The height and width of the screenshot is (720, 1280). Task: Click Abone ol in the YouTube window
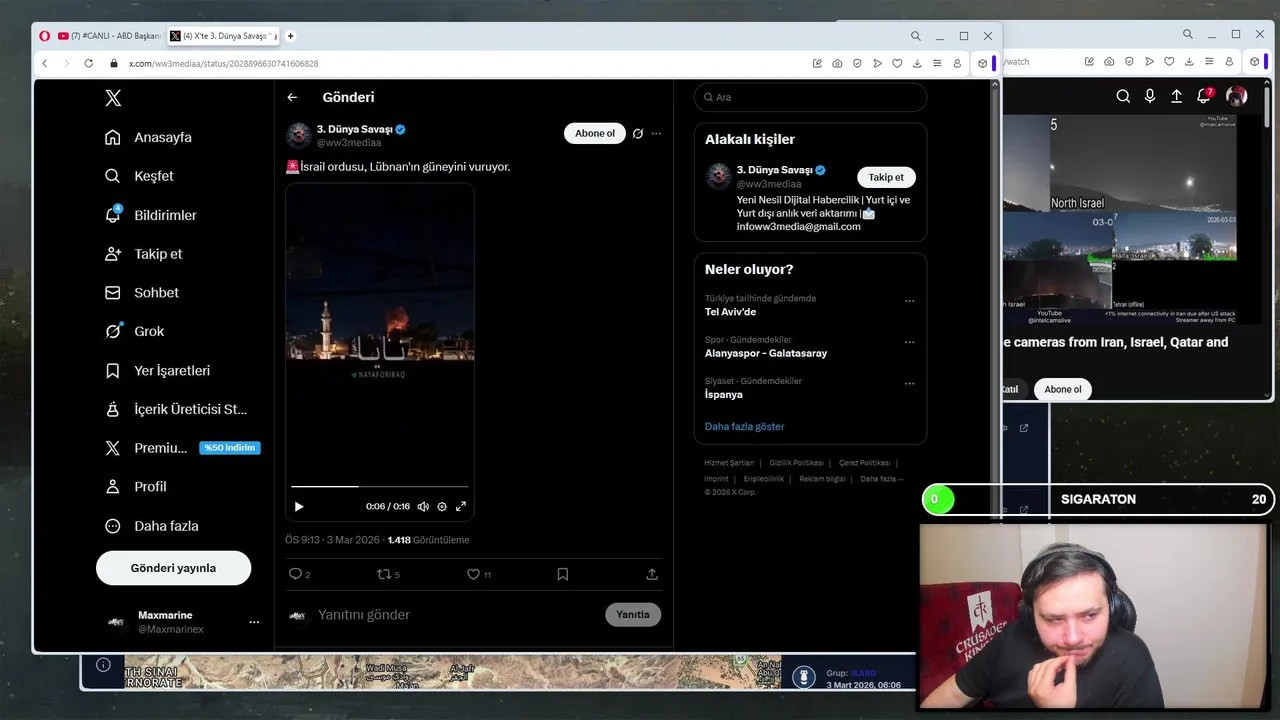[x=1063, y=389]
